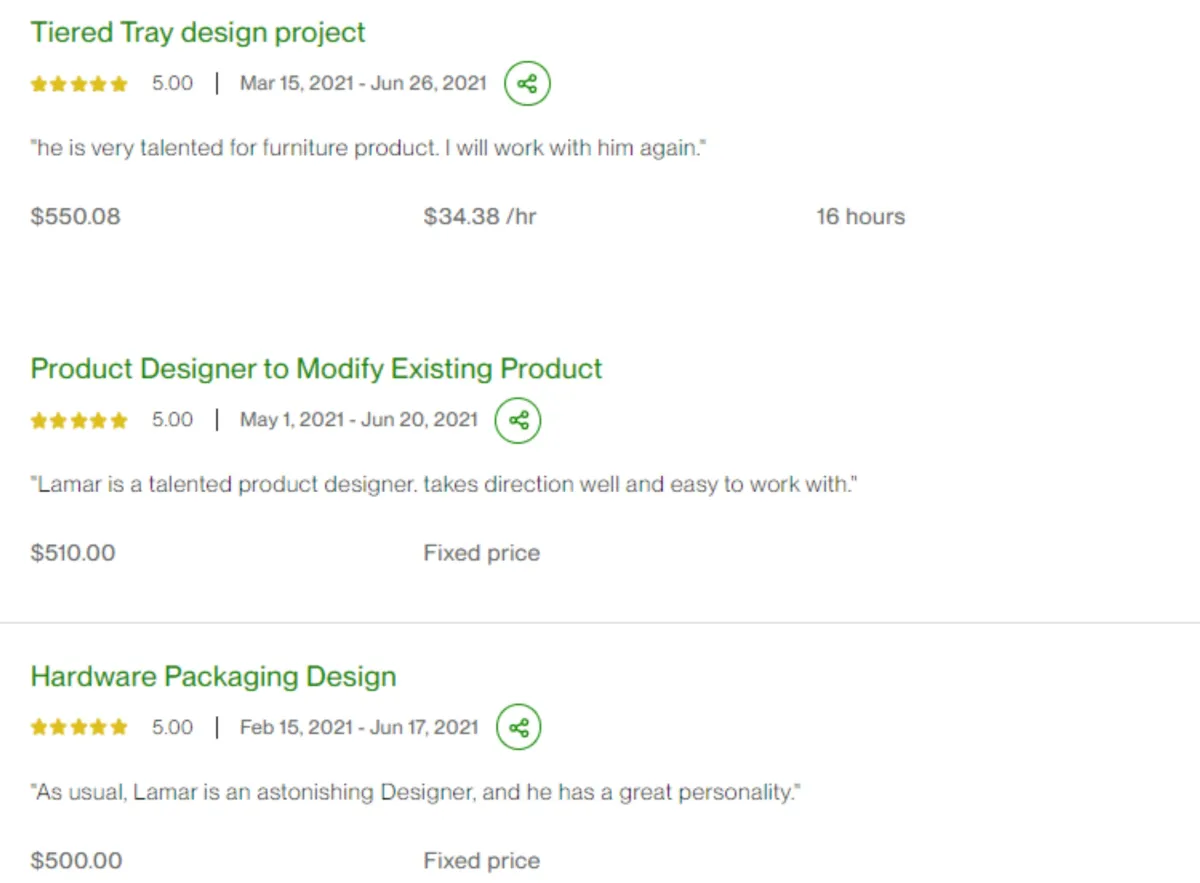Click the star rating under Tiered Tray
Image resolution: width=1200 pixels, height=883 pixels.
pos(79,84)
